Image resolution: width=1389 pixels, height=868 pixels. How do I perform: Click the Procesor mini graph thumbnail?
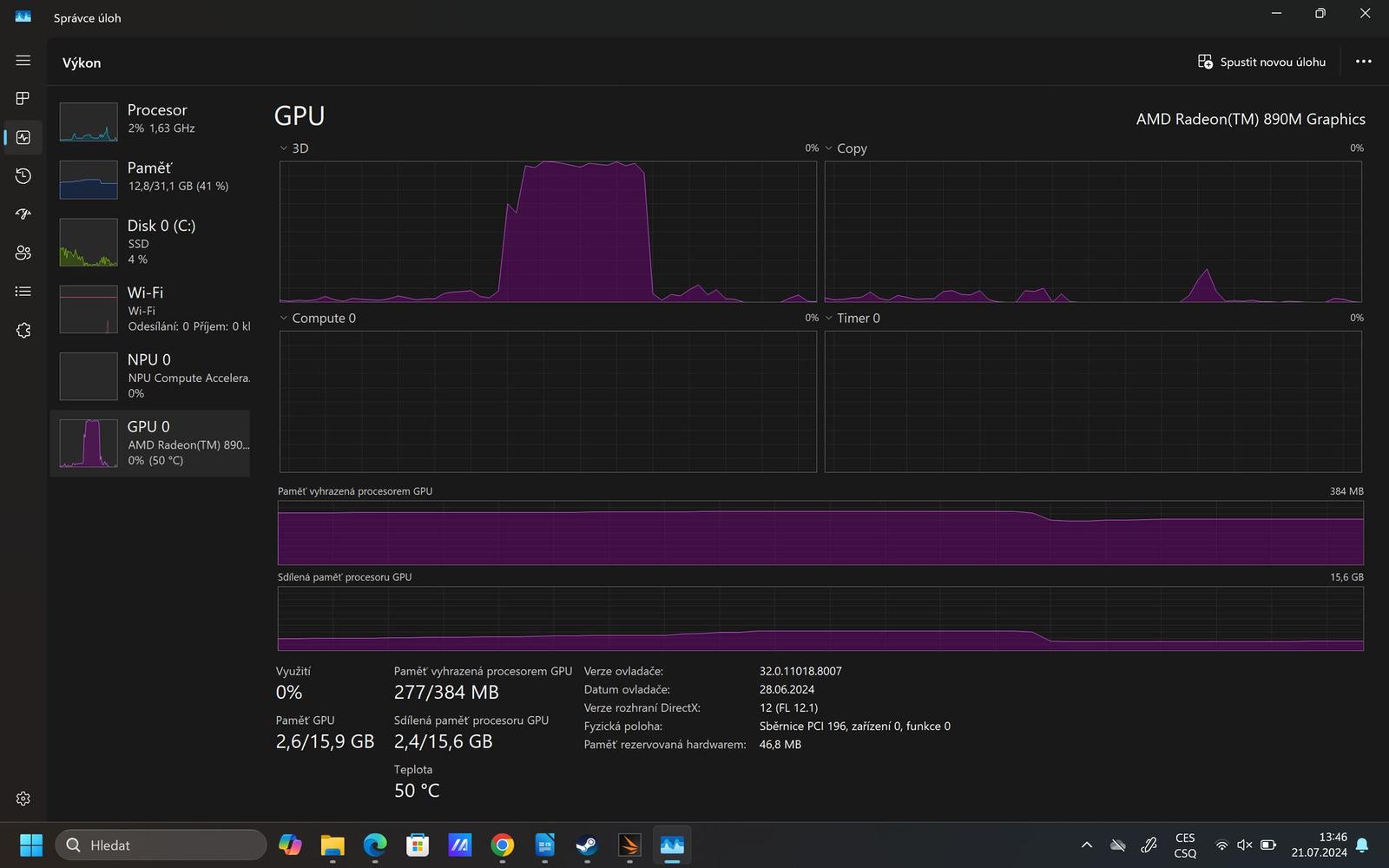pos(89,122)
